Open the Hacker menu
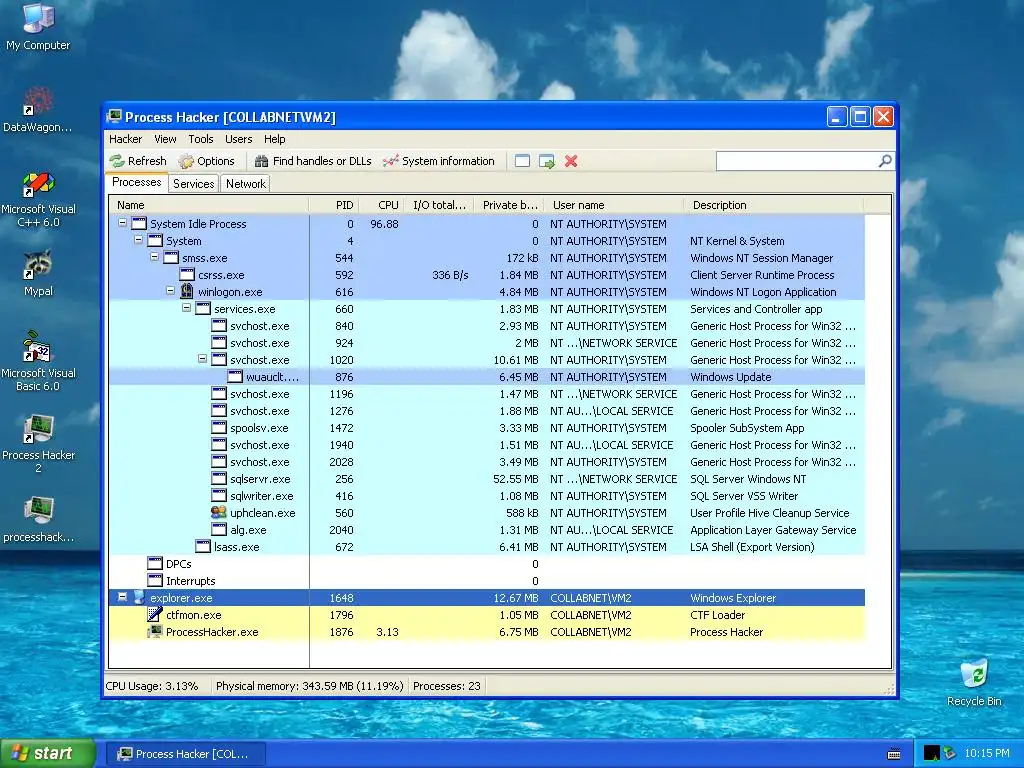Image resolution: width=1024 pixels, height=768 pixels. point(125,139)
